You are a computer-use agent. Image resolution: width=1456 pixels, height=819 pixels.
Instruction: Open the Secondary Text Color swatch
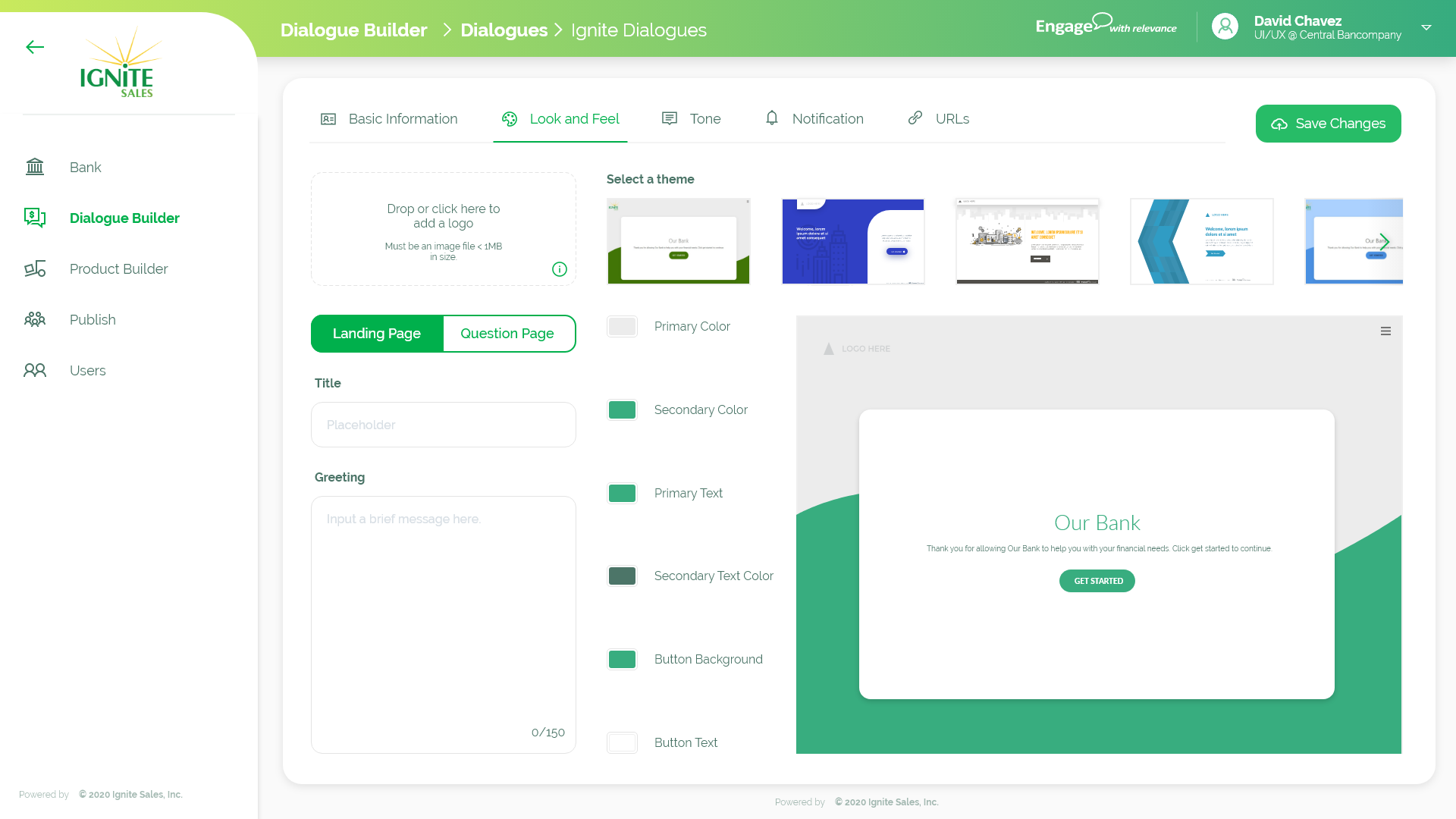click(622, 576)
